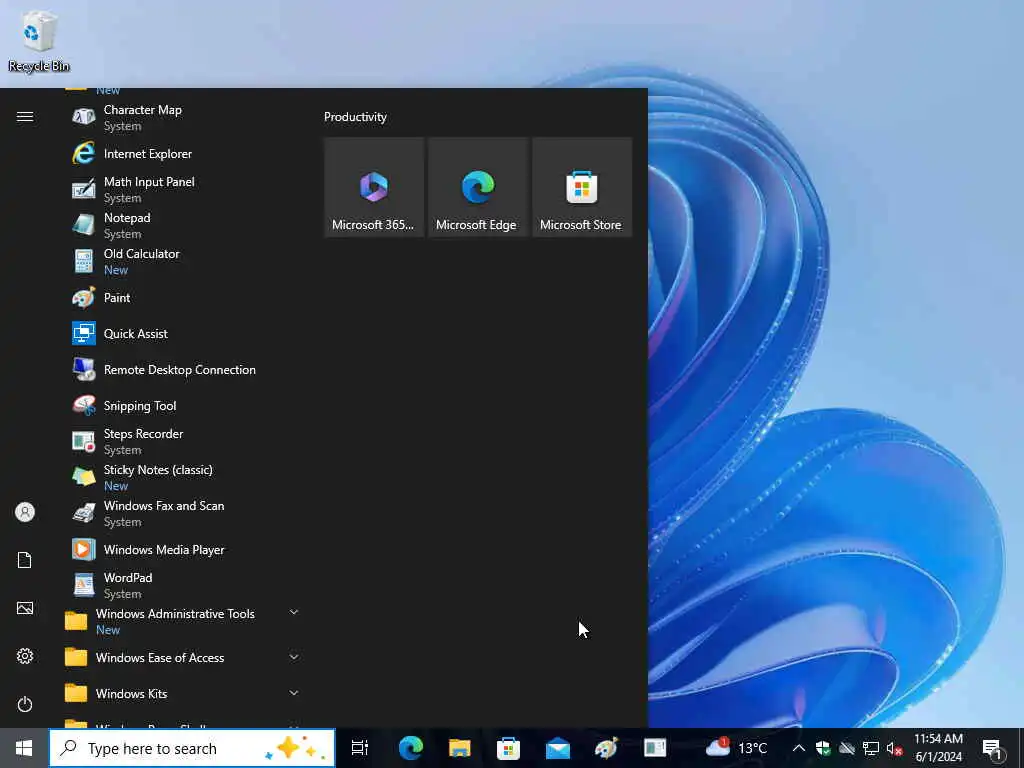Open Microsoft Store on the taskbar
This screenshot has width=1024, height=768.
(508, 748)
